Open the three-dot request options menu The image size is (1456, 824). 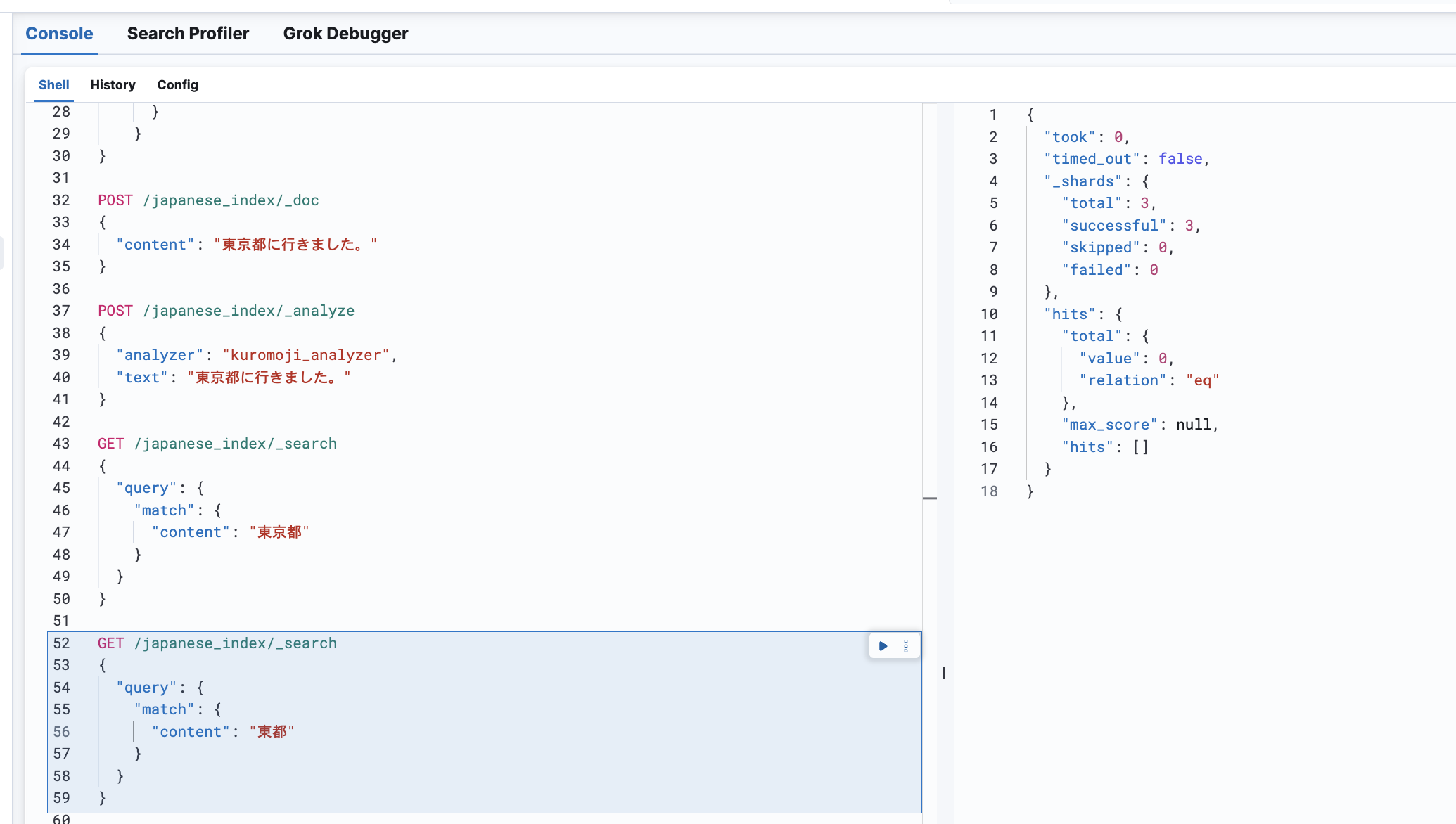(906, 645)
